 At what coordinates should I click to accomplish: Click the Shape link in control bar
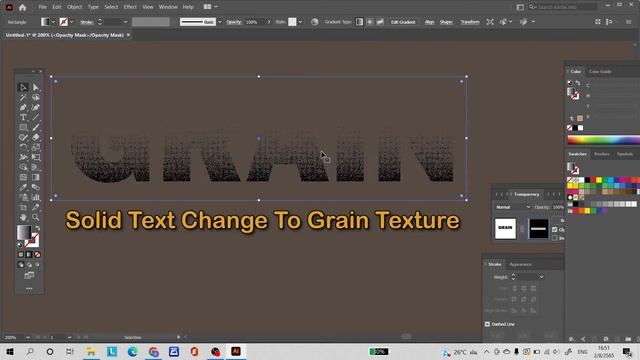446,22
